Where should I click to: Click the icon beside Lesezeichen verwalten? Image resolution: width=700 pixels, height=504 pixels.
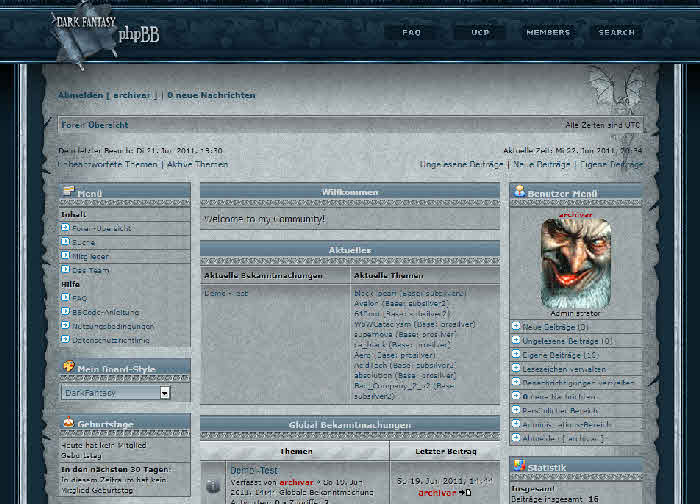coord(516,369)
